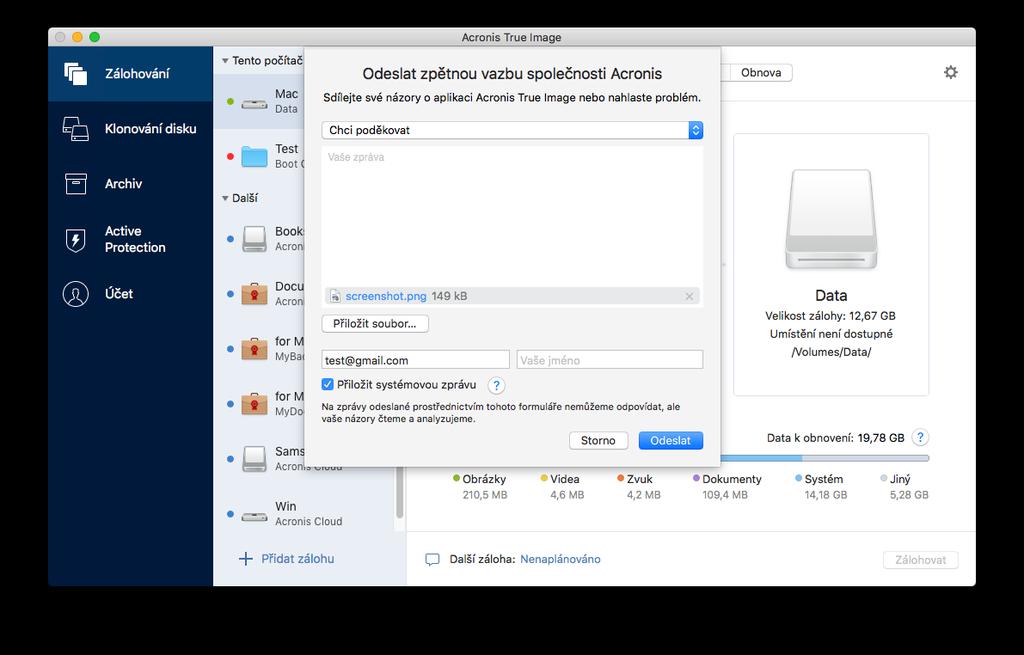Click the Vaše zpráva message field
1024x655 pixels.
tap(512, 216)
